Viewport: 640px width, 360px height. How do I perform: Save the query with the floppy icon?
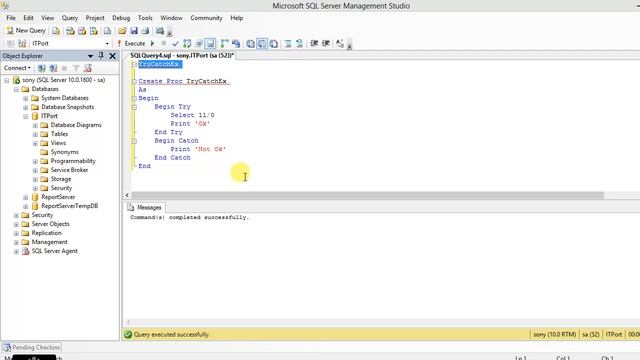134,31
